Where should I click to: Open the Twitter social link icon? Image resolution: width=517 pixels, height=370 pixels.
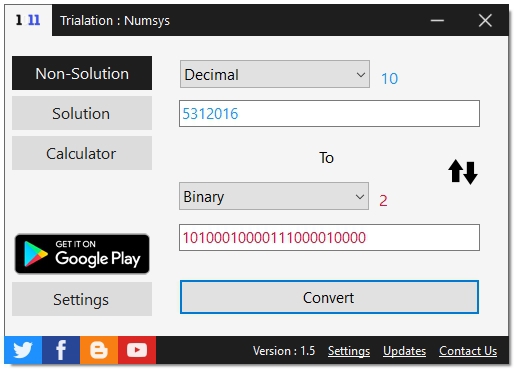23,350
